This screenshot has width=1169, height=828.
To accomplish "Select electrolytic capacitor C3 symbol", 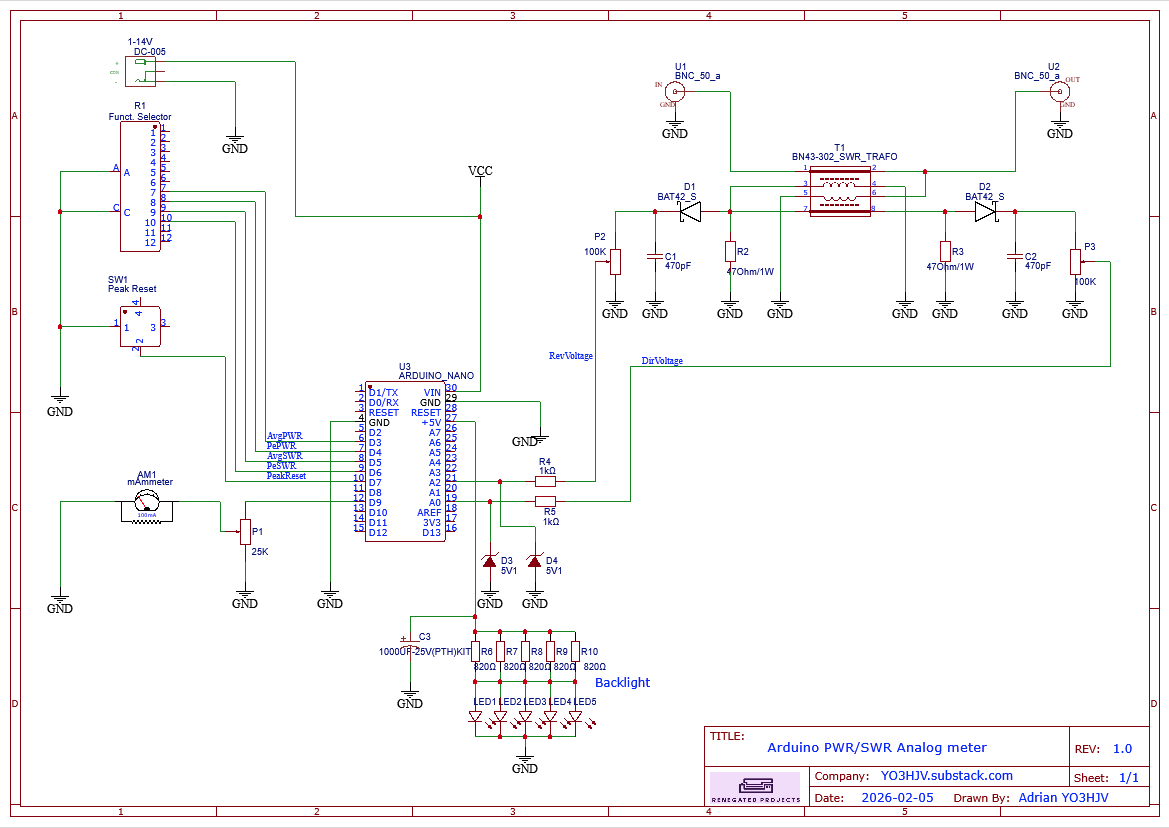I will tap(409, 641).
